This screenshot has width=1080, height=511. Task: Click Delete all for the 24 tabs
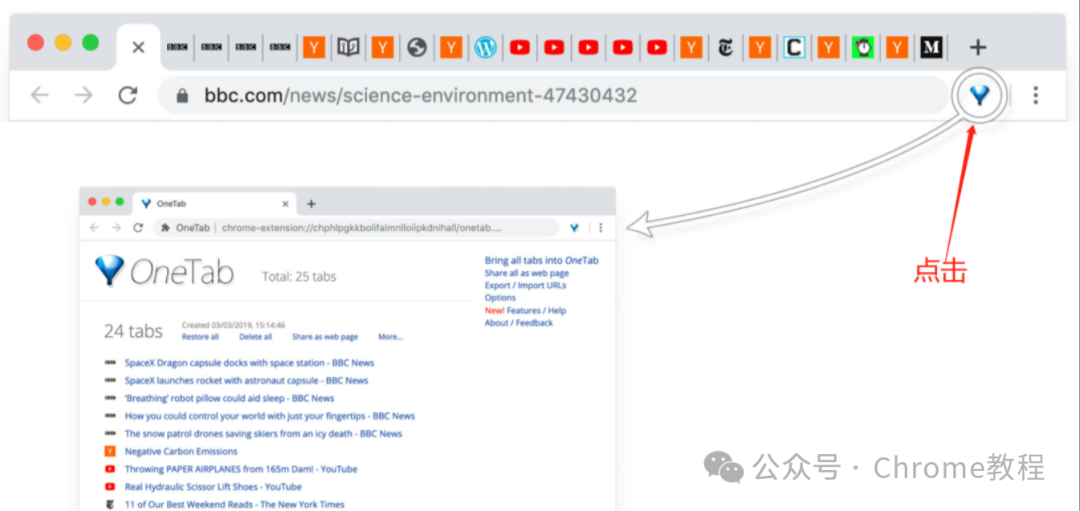click(256, 337)
